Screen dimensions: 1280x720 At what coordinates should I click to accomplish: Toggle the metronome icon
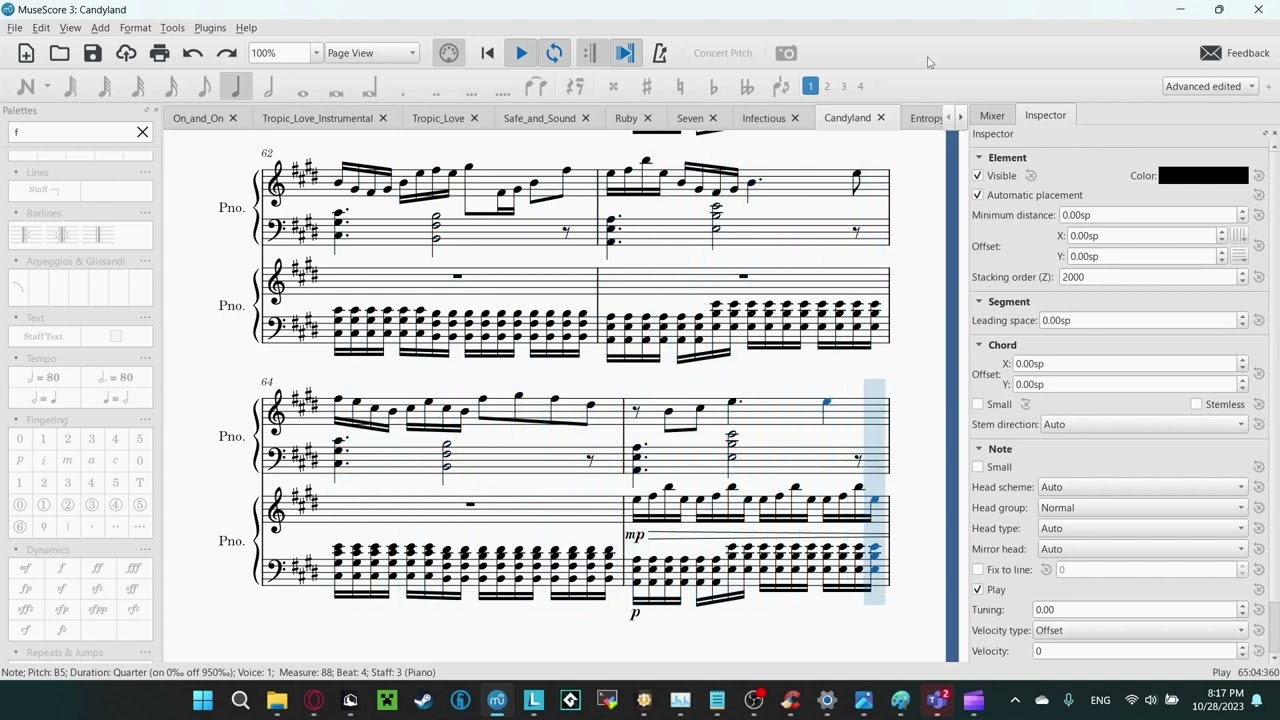point(660,53)
